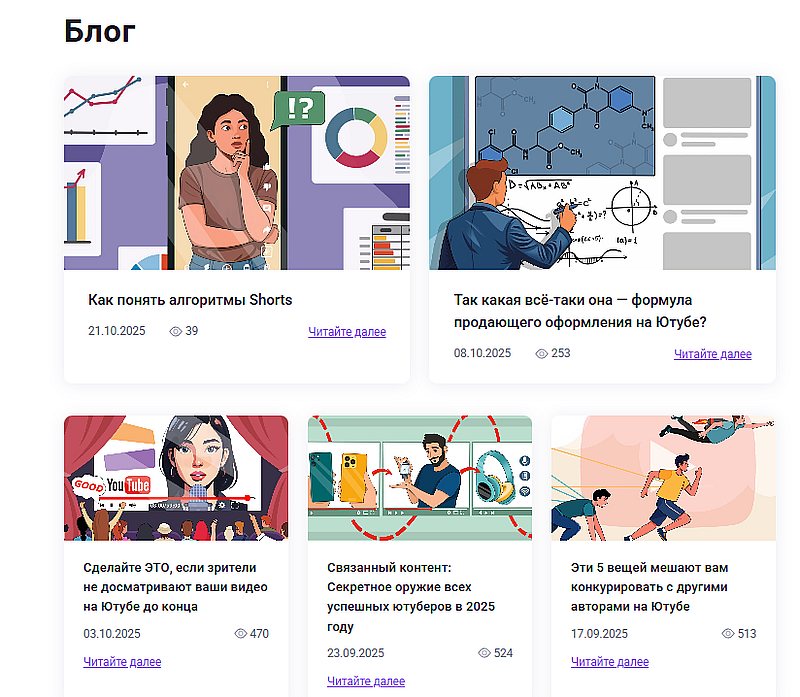Open title 'Эти 5 вещей мешают вам'
Image resolution: width=800 pixels, height=697 pixels.
tap(649, 587)
